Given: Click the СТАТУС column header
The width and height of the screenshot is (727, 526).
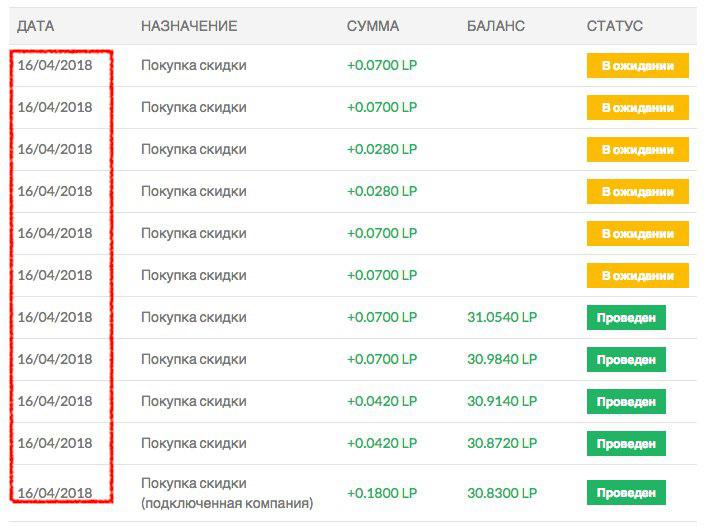Looking at the screenshot, I should 614,25.
